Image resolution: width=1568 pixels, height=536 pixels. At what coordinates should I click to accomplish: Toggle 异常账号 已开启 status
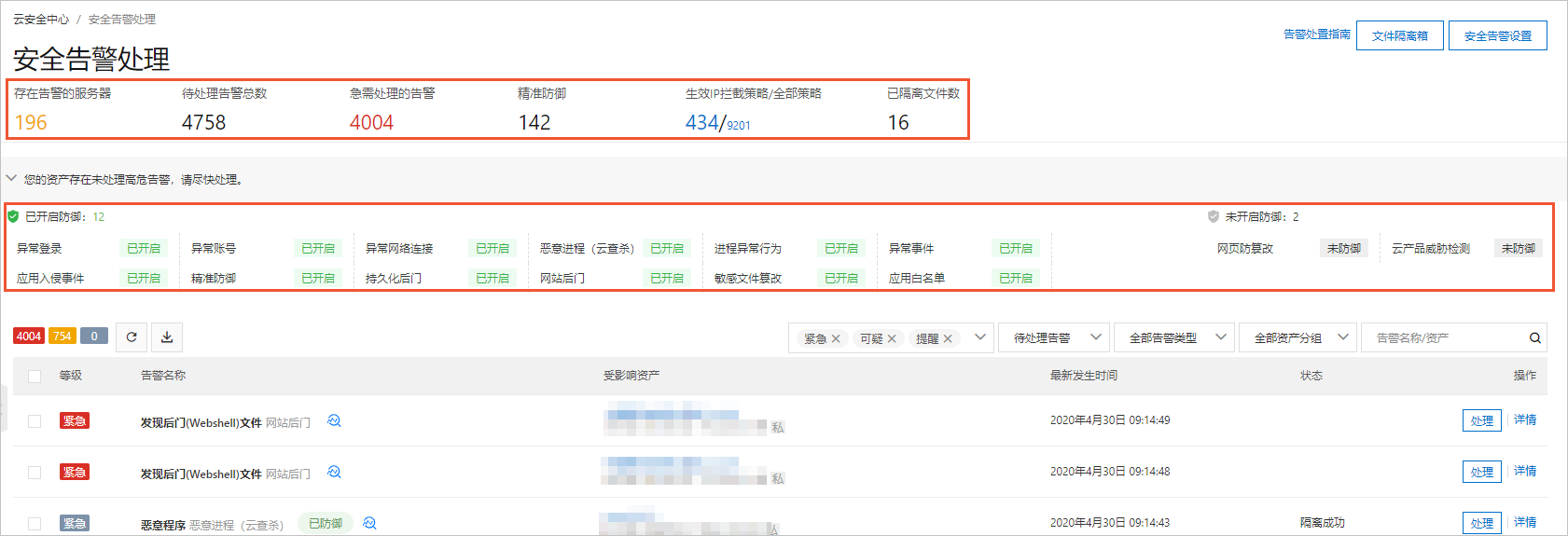pyautogui.click(x=318, y=249)
